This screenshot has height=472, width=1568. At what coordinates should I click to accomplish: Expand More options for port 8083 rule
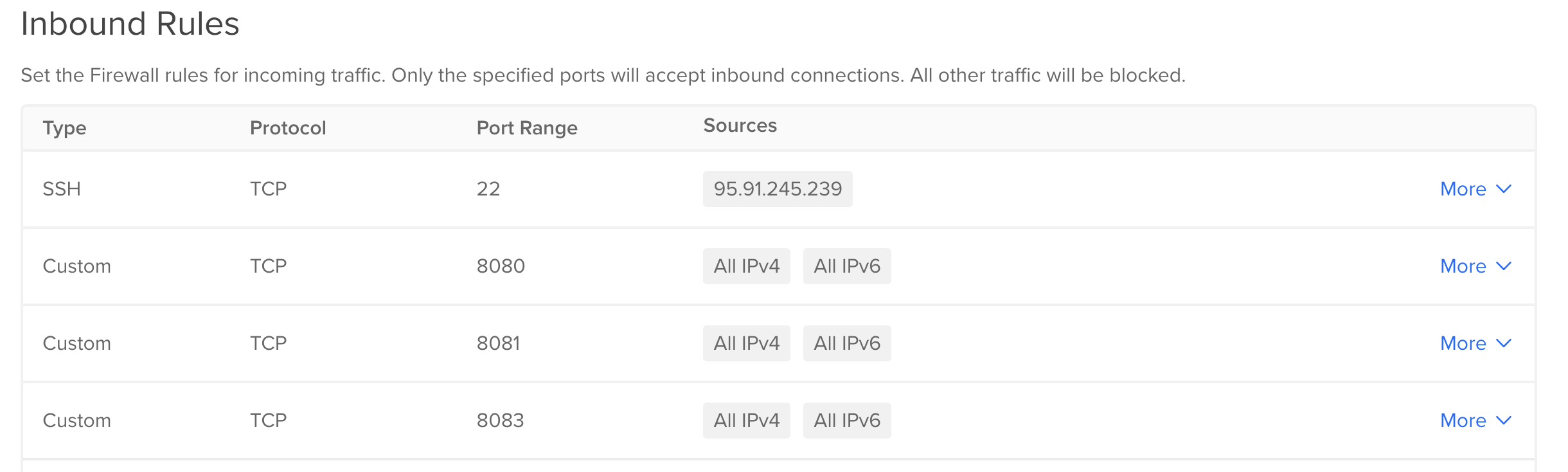click(x=1475, y=421)
